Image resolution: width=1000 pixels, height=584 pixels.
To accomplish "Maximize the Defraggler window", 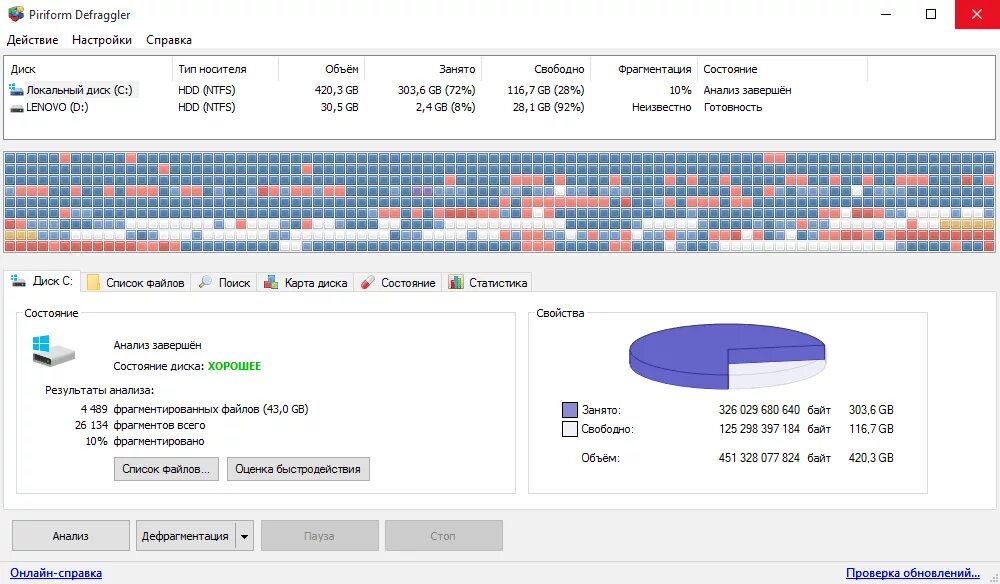I will click(x=930, y=14).
